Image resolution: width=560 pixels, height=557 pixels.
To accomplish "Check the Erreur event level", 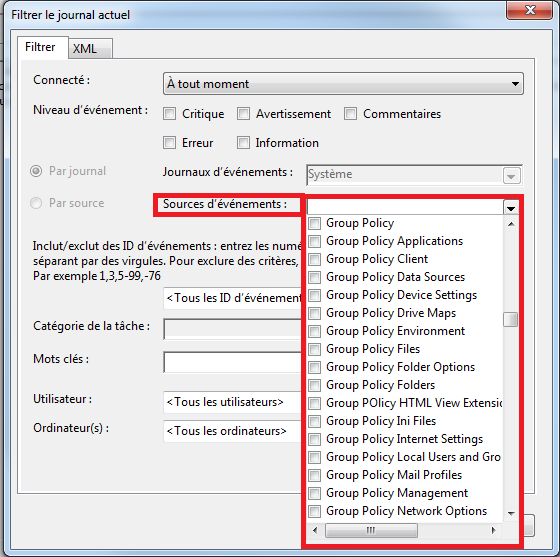I will pos(169,143).
